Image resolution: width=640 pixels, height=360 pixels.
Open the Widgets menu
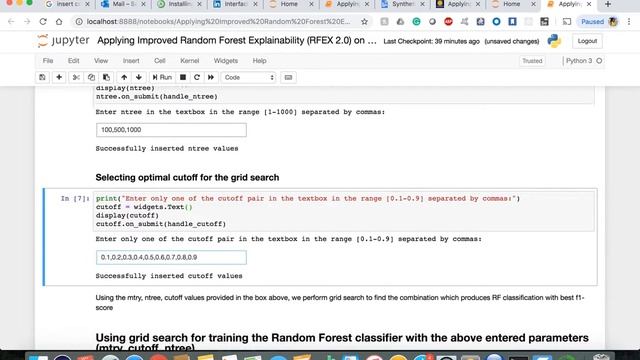click(226, 60)
